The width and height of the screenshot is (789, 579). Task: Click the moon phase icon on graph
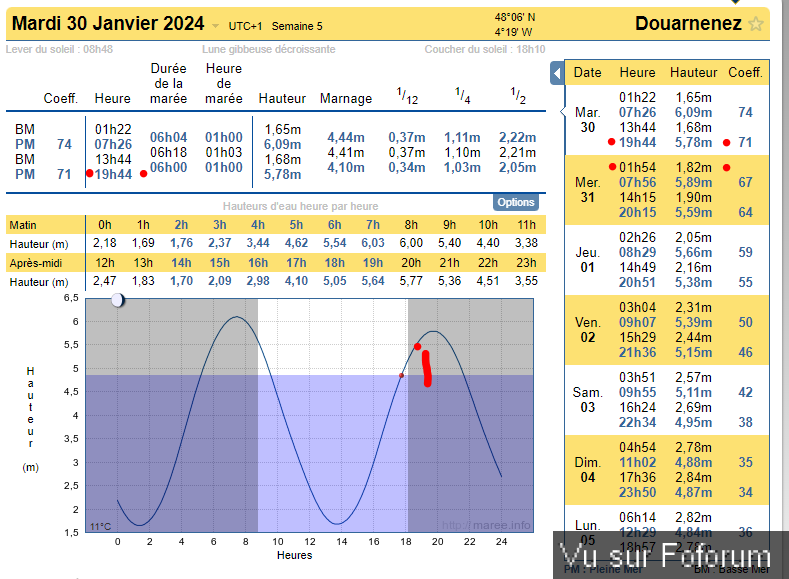point(118,299)
